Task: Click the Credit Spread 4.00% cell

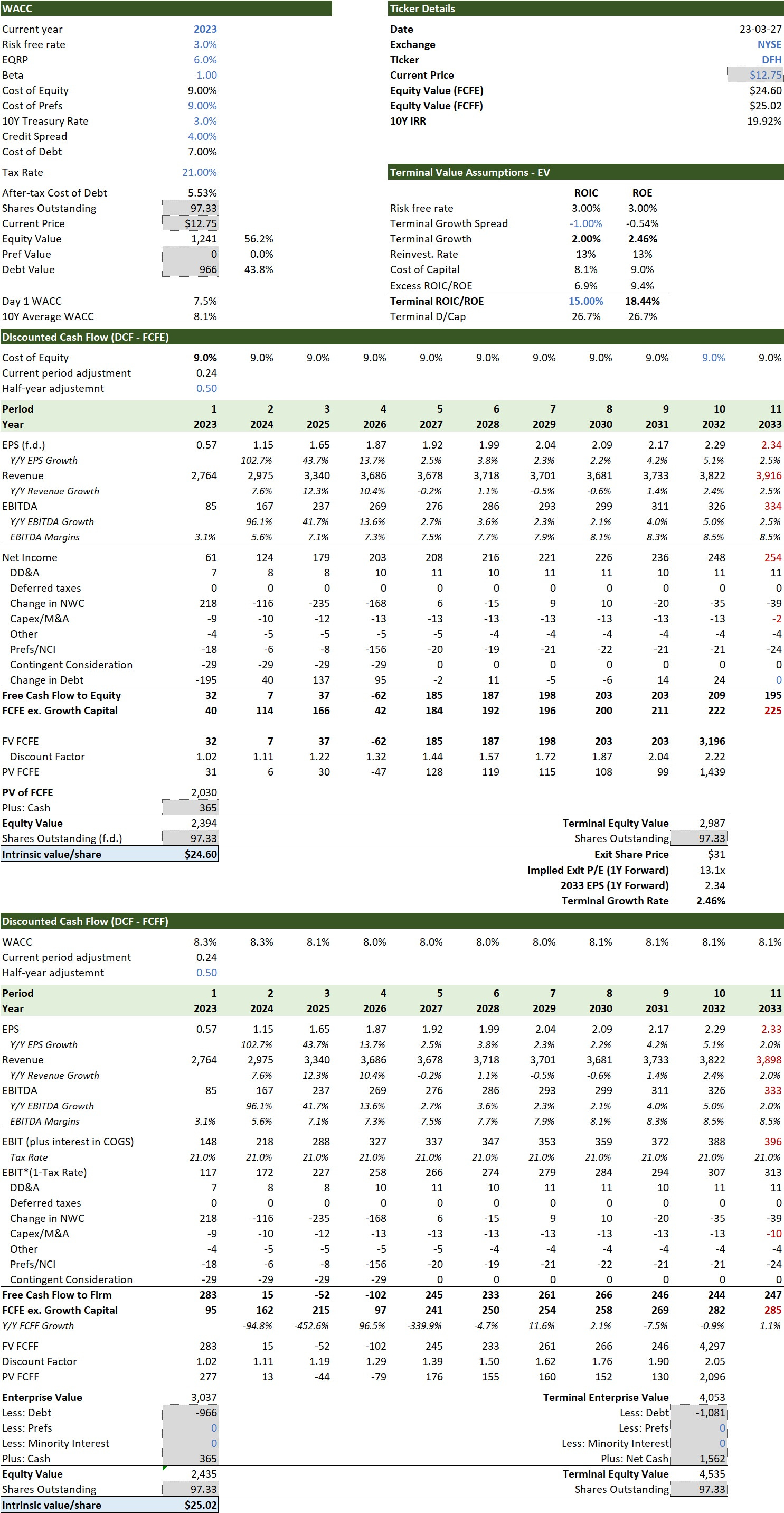Action: click(202, 136)
